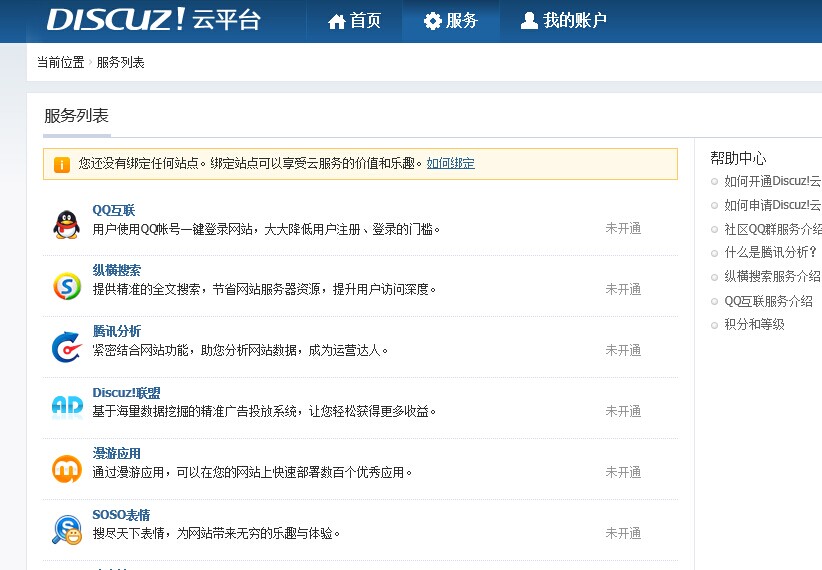Click the SOSO表情 magnifier smiley icon

click(67, 530)
